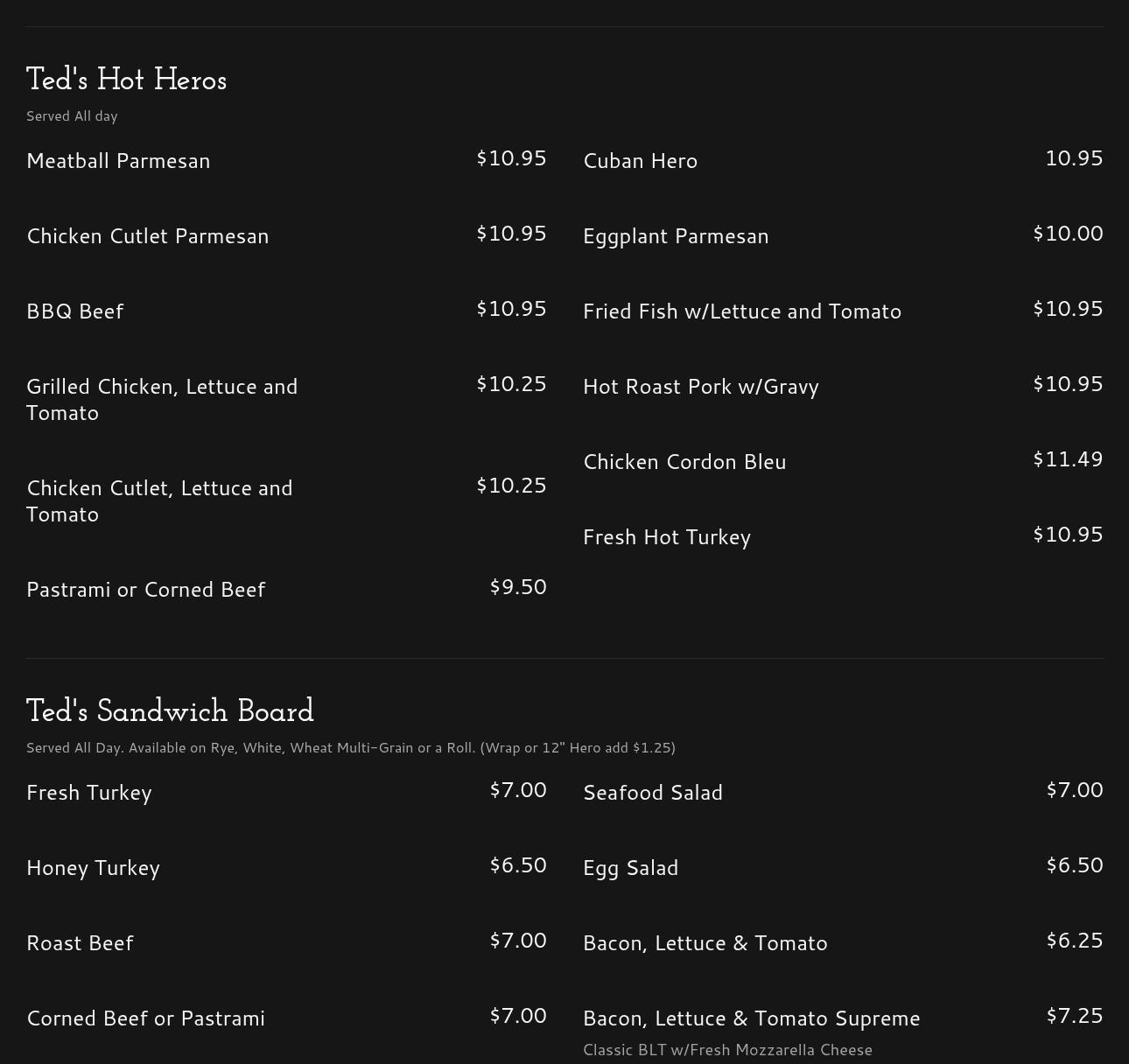Select the "Corned Beef or Pastrami" sandwich
This screenshot has width=1129, height=1064.
145,1018
